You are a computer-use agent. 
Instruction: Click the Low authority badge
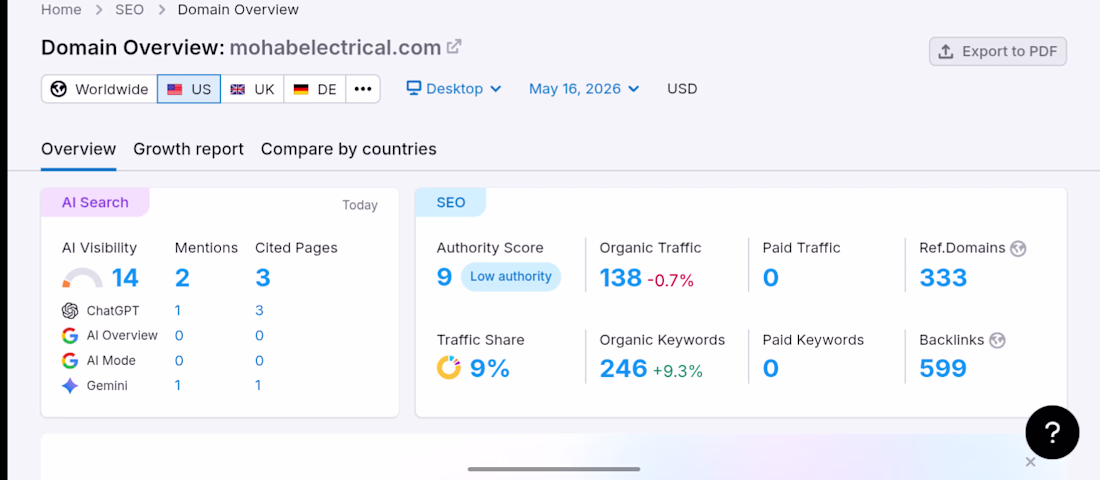(511, 276)
